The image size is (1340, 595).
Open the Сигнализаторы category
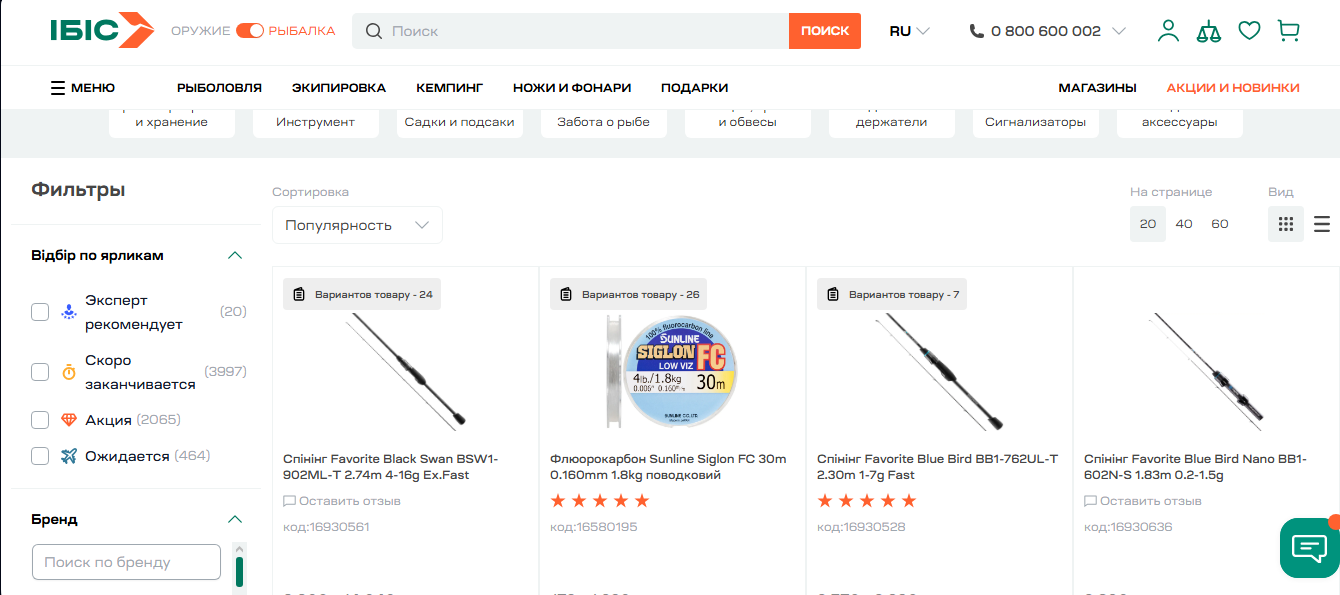1035,122
